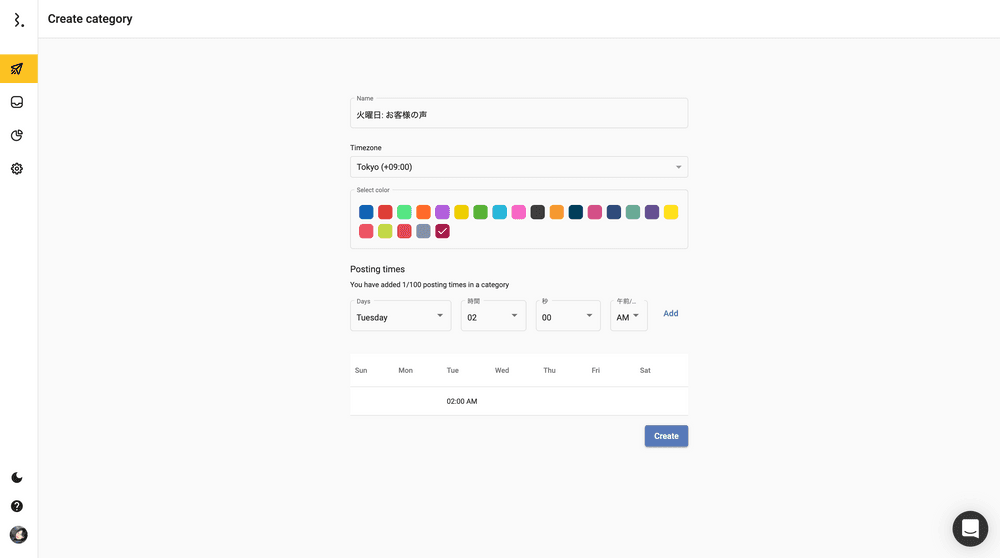Expand the Days dropdown showing Tuesday
Viewport: 1000px width, 558px height.
[400, 317]
